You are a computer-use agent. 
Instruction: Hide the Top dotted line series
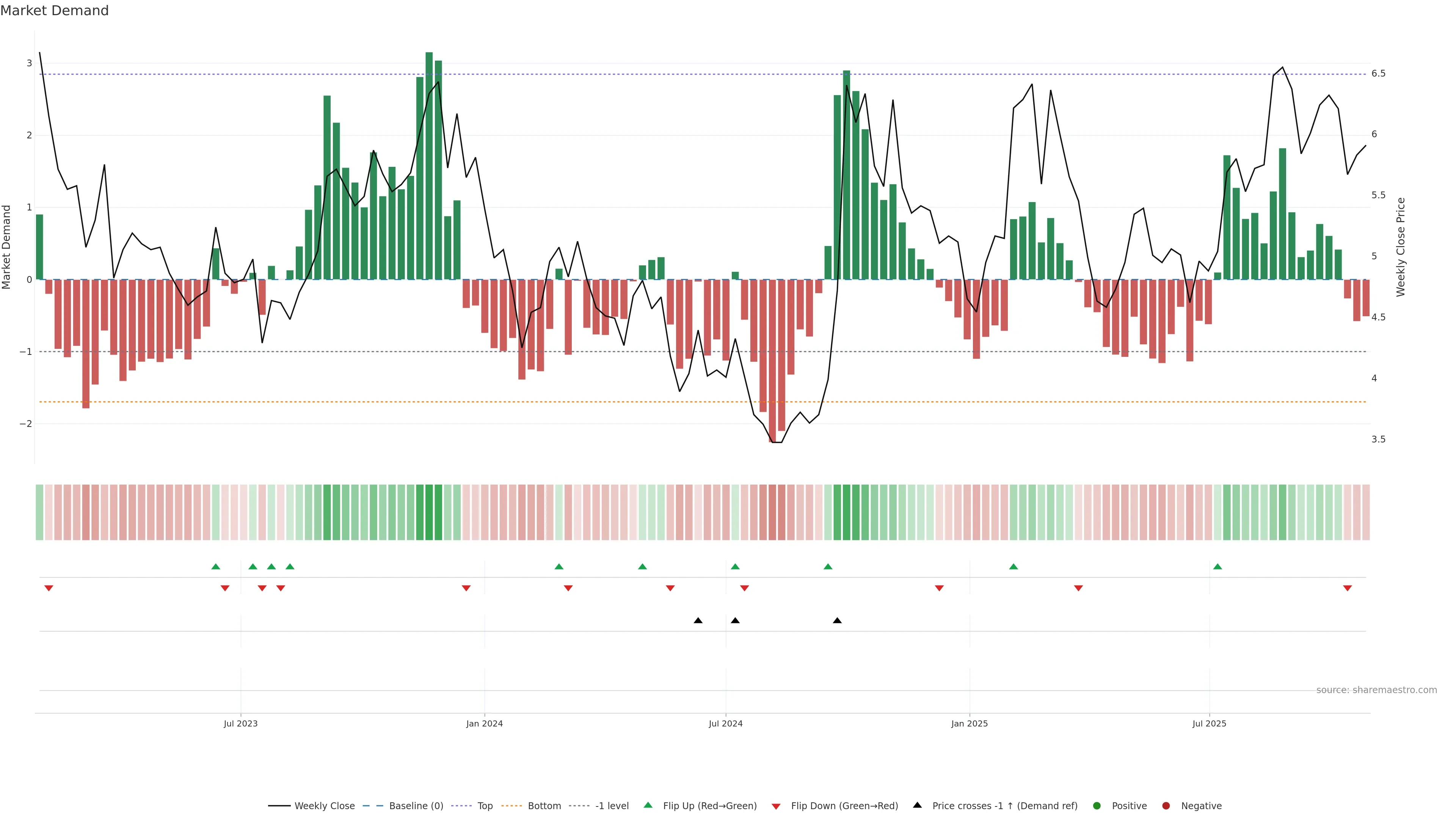tap(485, 806)
